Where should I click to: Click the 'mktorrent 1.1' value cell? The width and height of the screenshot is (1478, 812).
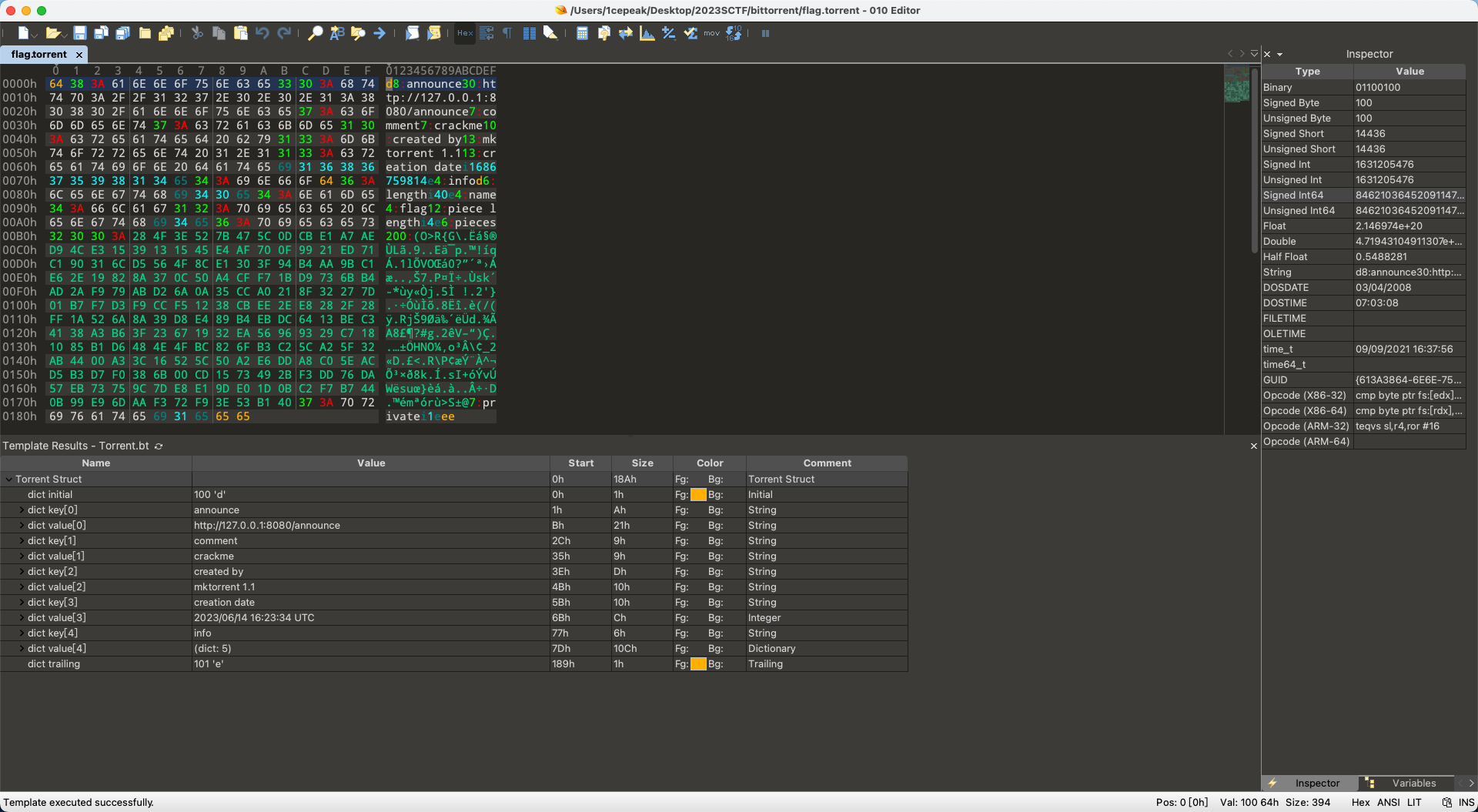coord(370,587)
